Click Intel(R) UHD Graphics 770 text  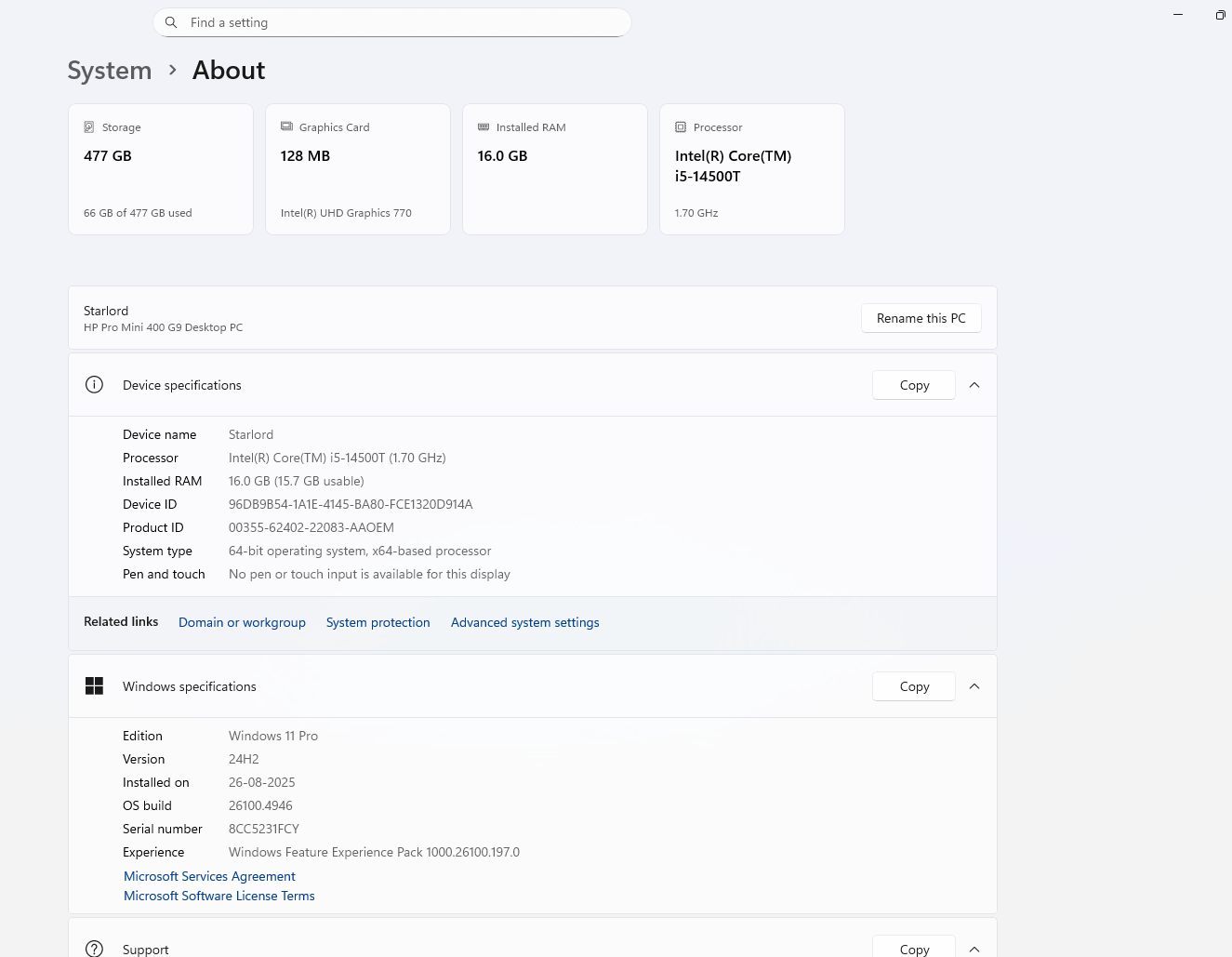pyautogui.click(x=346, y=213)
